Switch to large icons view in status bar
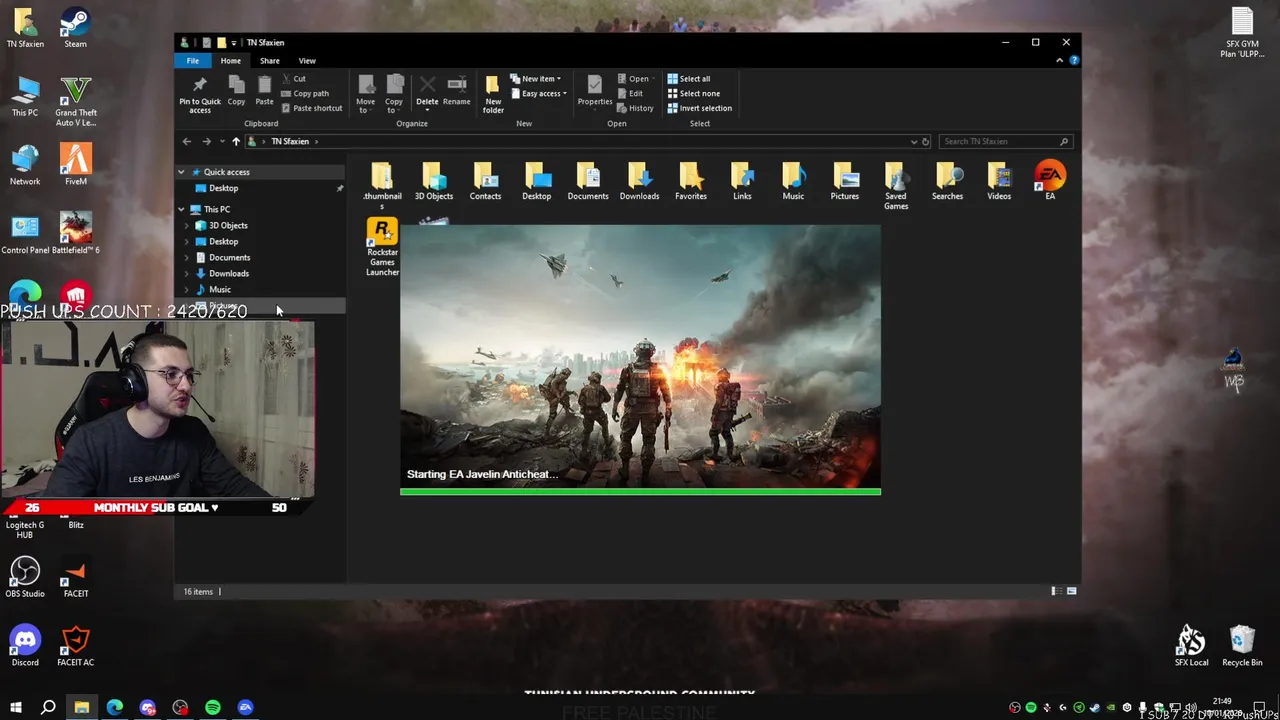The width and height of the screenshot is (1280, 720). [1071, 591]
